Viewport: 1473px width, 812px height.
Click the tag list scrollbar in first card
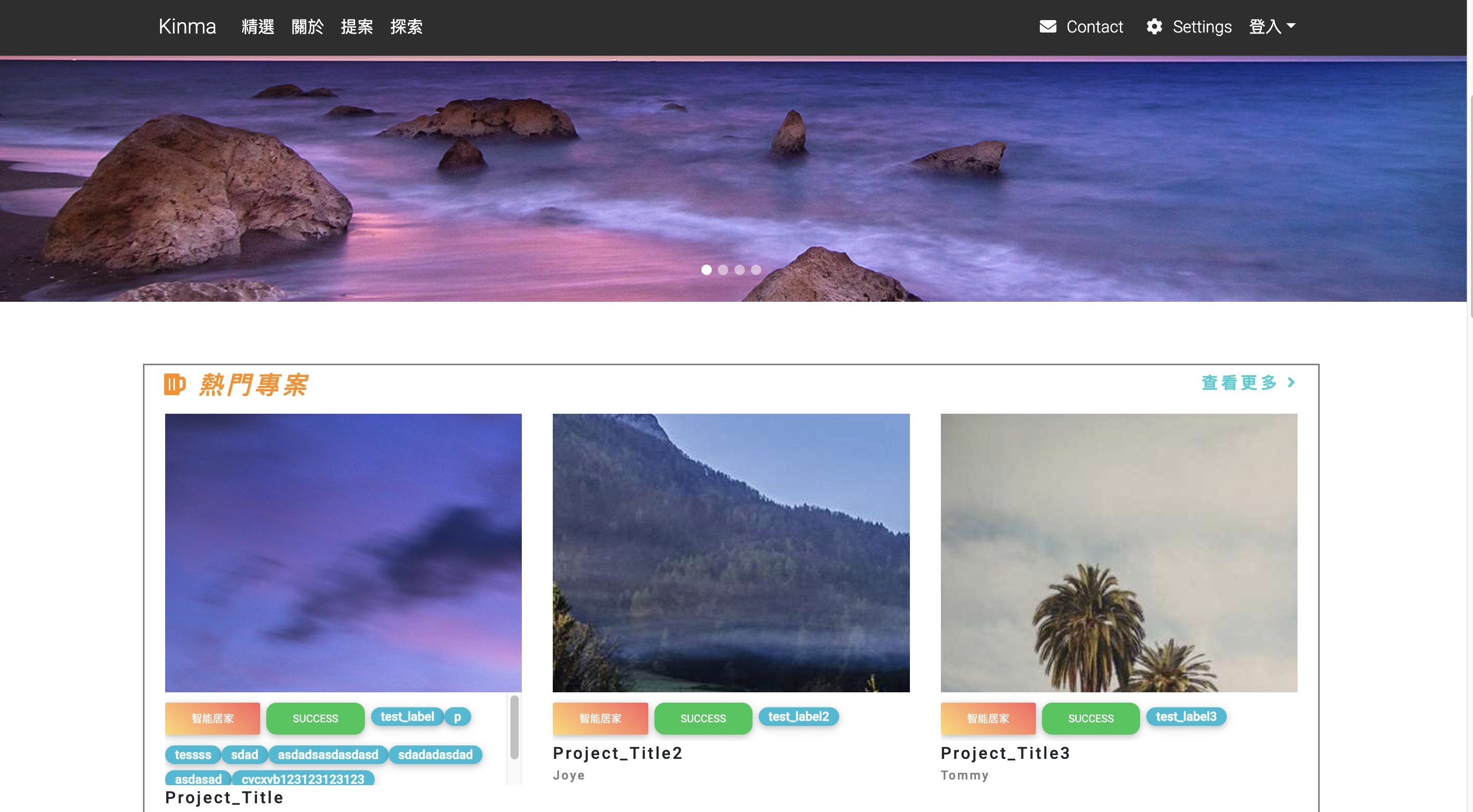pyautogui.click(x=514, y=727)
